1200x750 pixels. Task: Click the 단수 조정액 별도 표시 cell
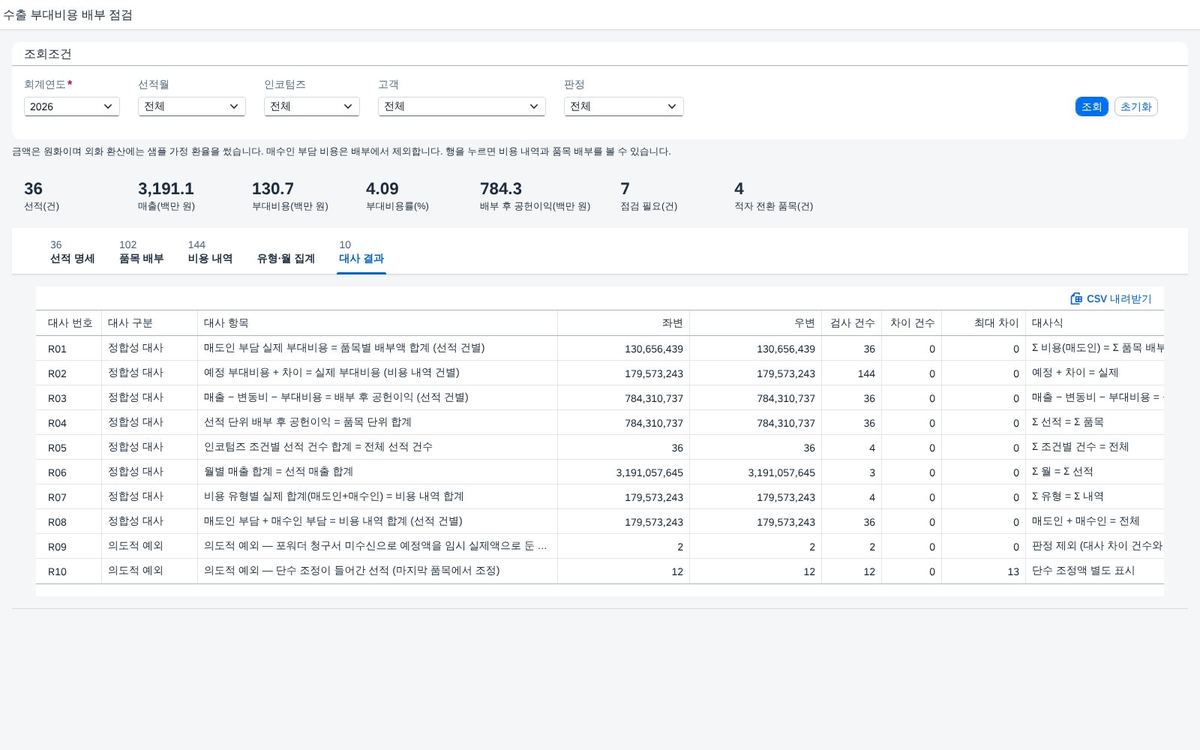[1095, 571]
